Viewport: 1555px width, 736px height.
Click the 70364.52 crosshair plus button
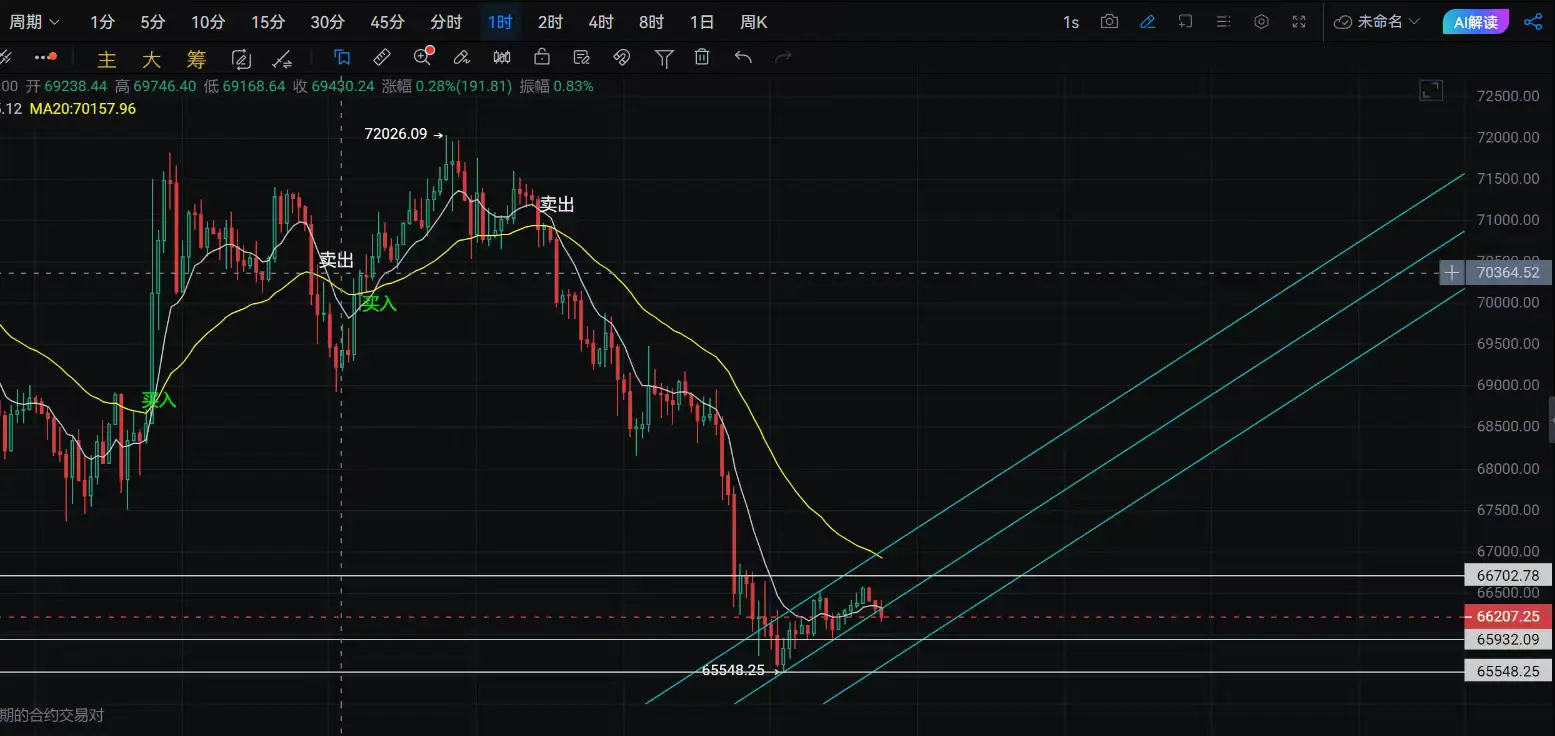click(x=1453, y=272)
